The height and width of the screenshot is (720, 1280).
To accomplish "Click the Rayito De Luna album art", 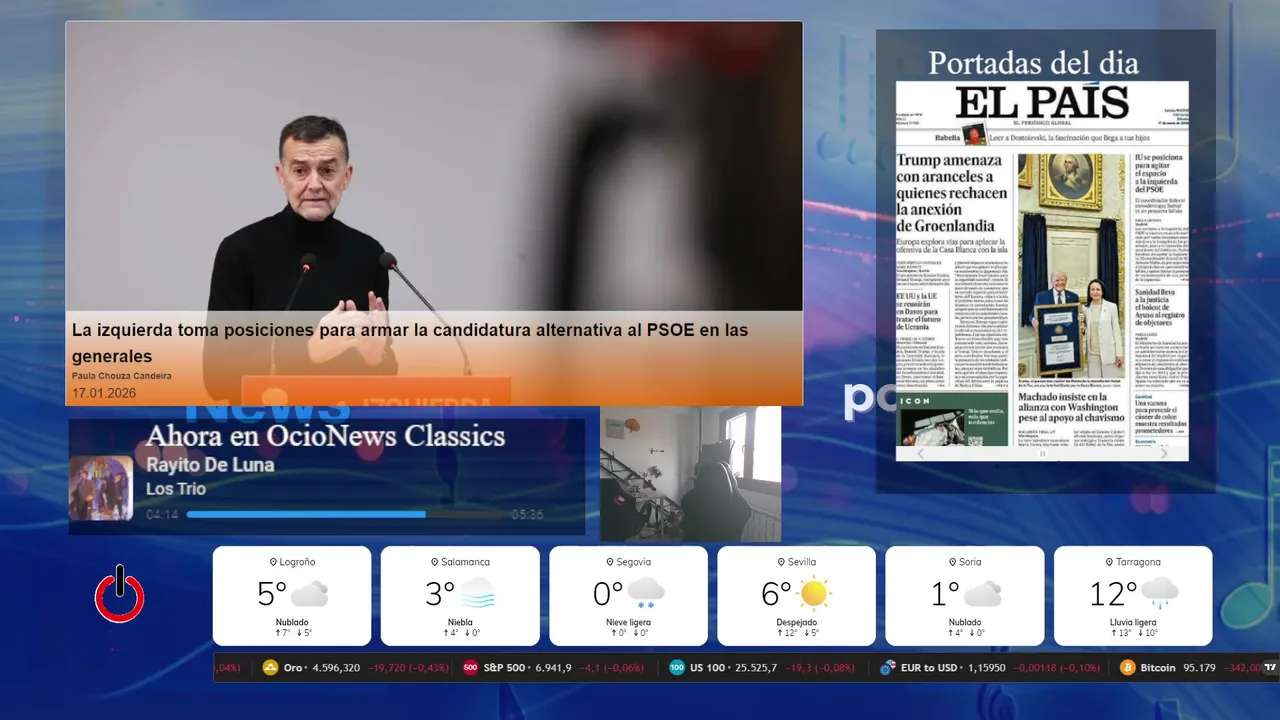I will (101, 488).
